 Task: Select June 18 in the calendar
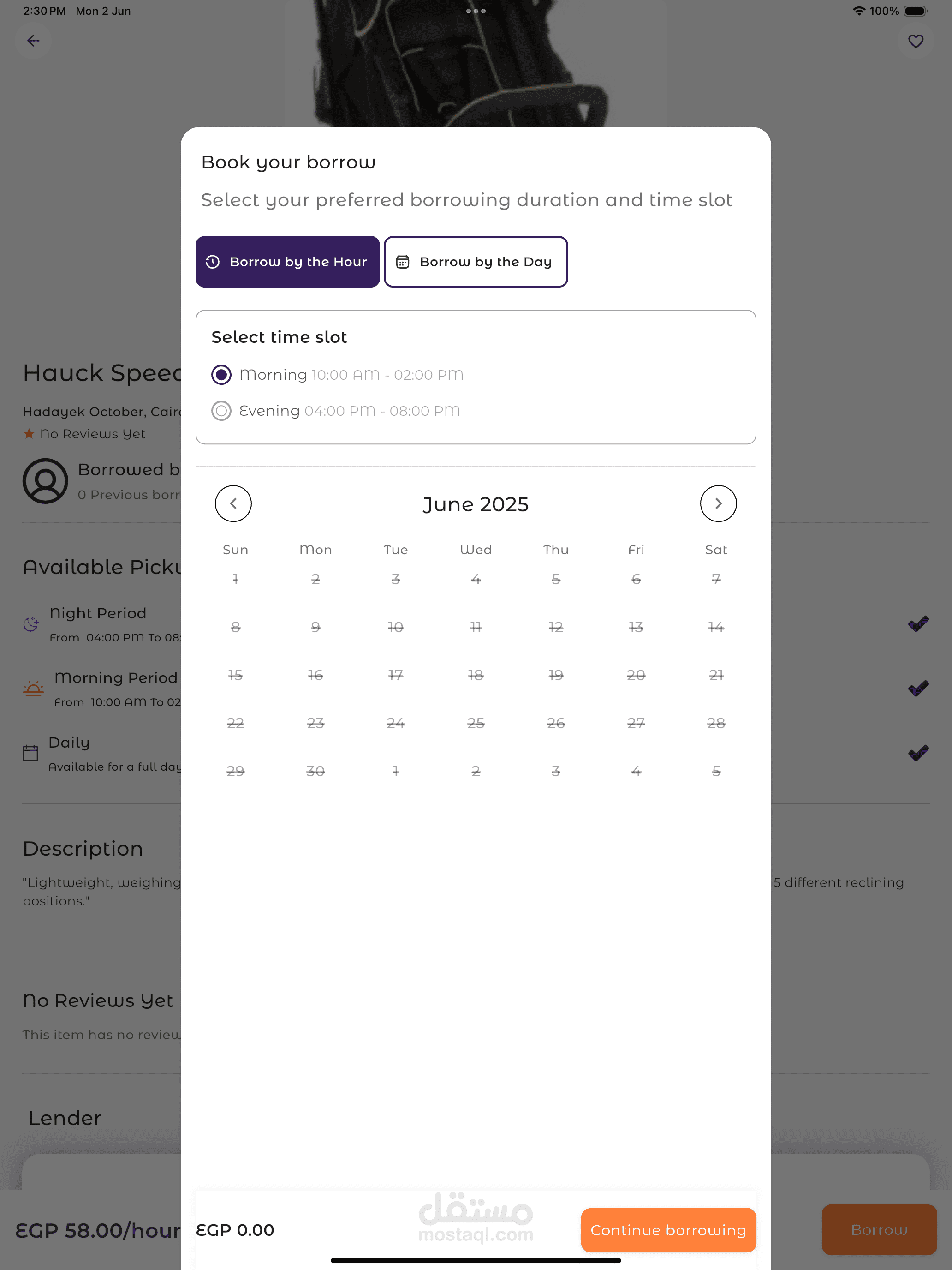[x=476, y=675]
